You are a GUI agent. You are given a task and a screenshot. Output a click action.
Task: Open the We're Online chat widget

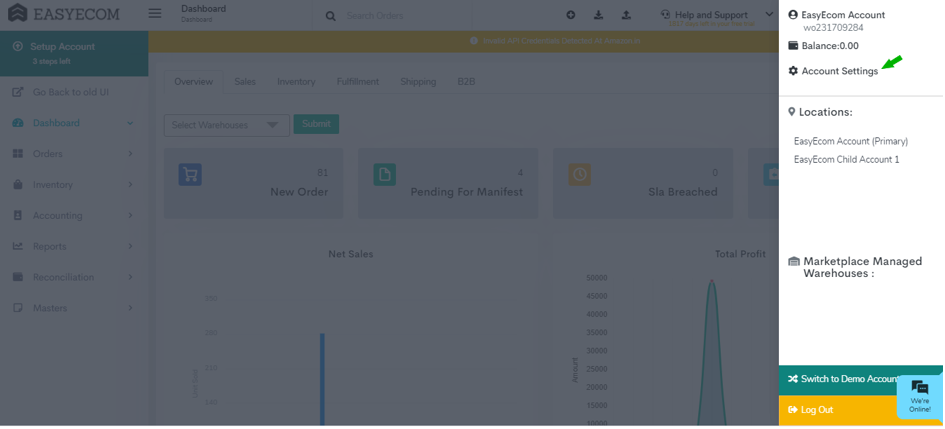pos(920,396)
